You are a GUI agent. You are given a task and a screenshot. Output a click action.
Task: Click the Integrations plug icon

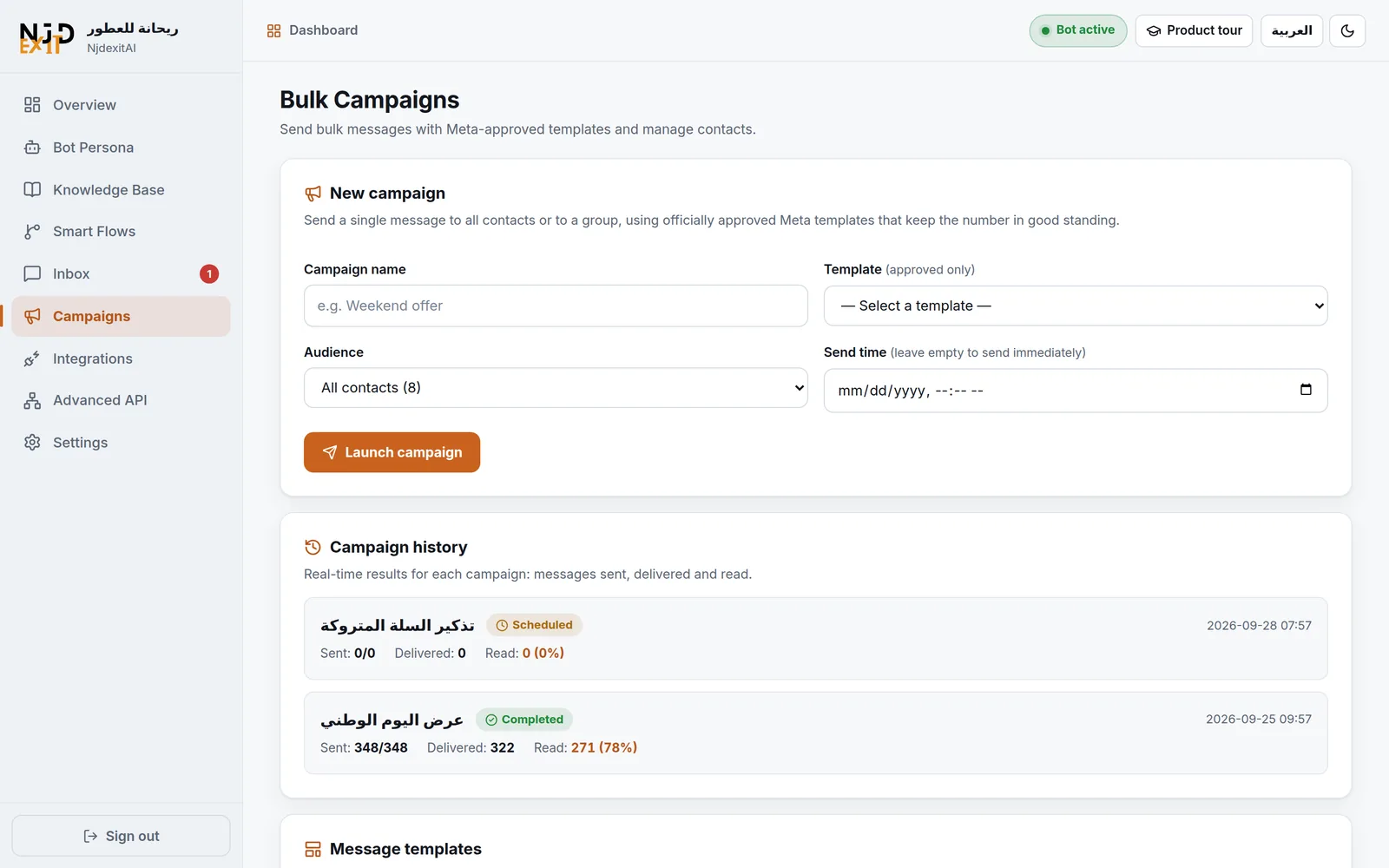point(32,358)
